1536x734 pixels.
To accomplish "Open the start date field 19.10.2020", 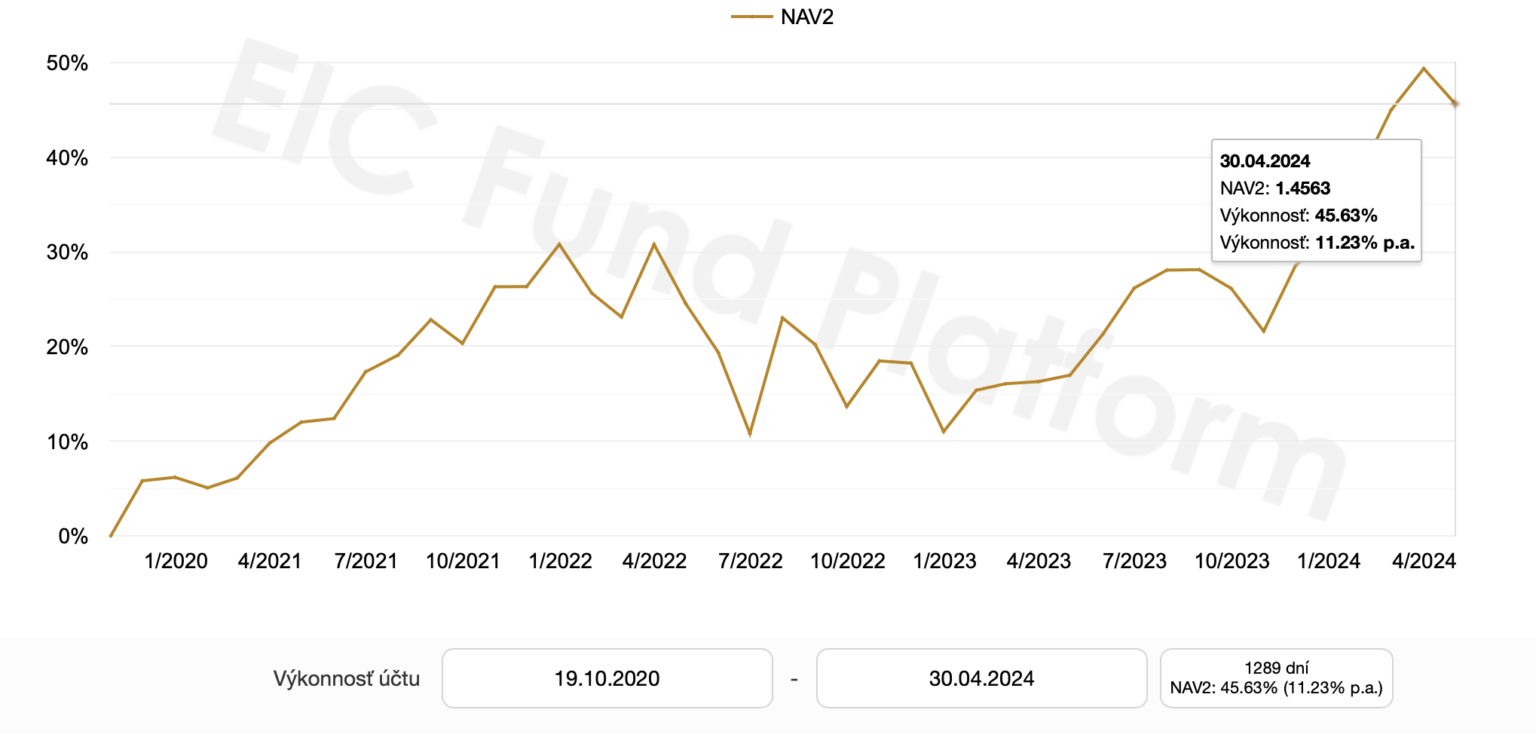I will click(x=607, y=678).
